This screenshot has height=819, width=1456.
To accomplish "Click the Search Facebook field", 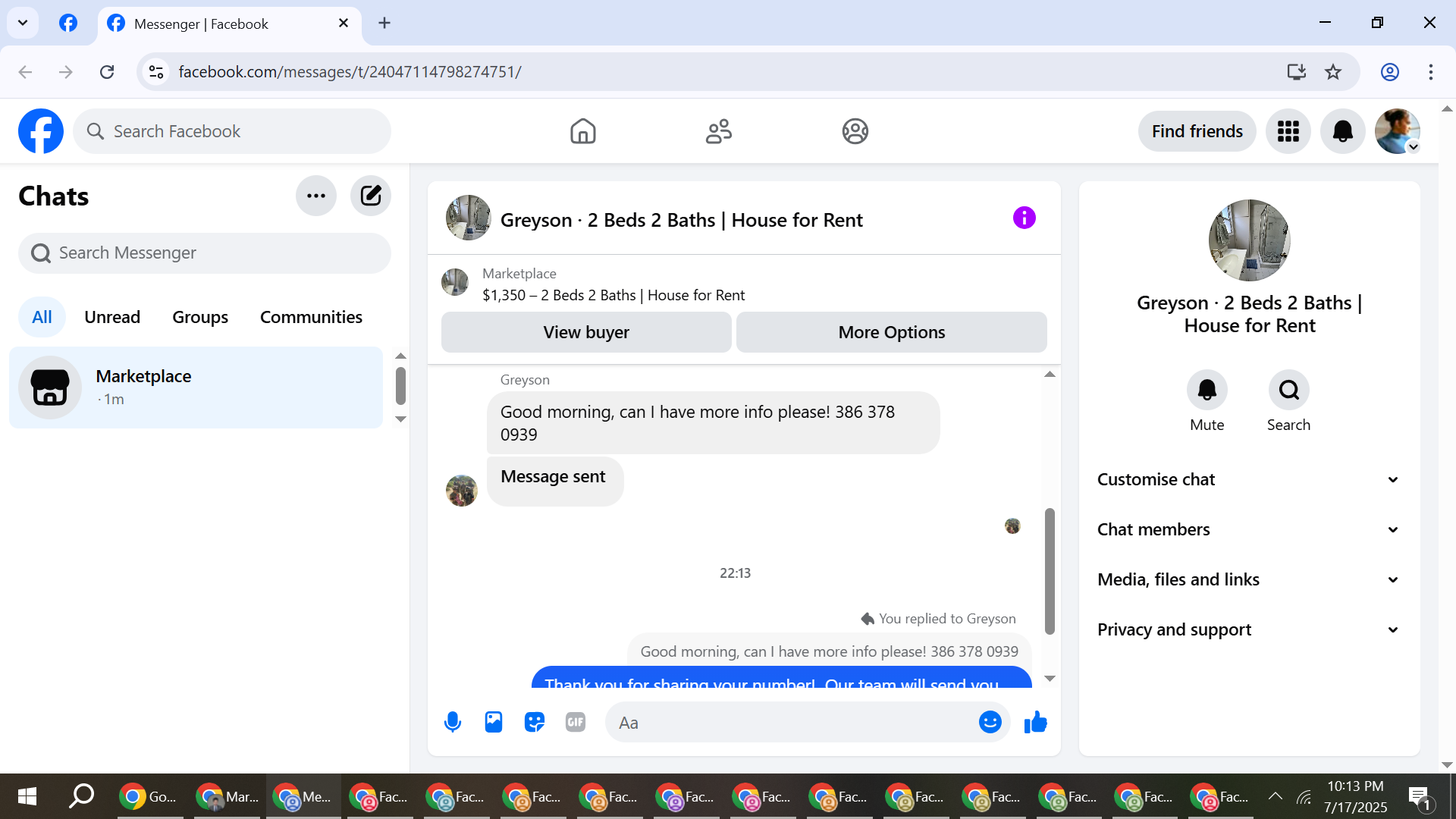I will click(232, 131).
